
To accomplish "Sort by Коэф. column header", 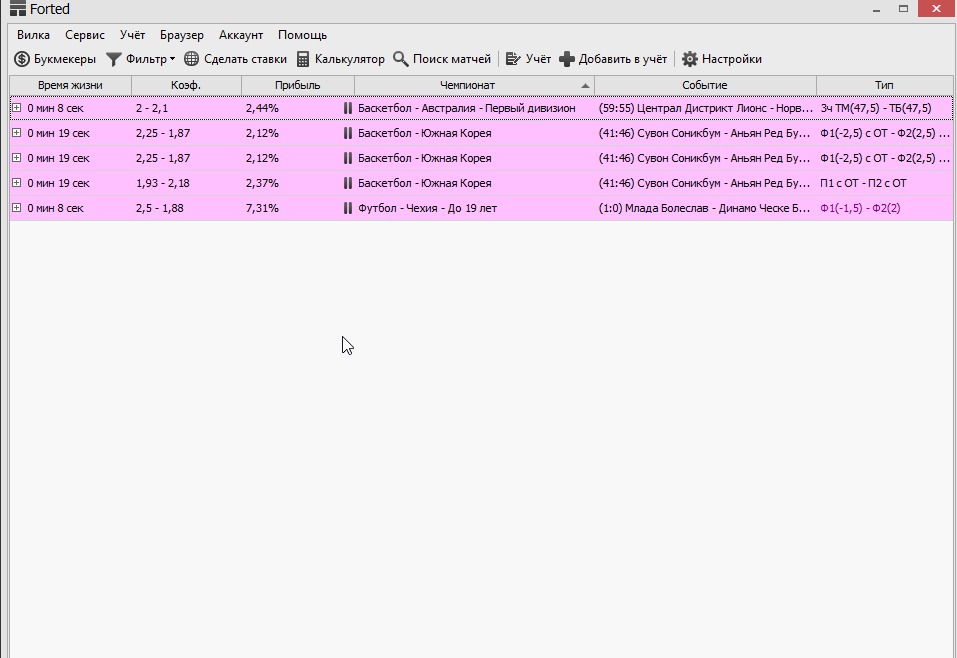I will [x=186, y=85].
